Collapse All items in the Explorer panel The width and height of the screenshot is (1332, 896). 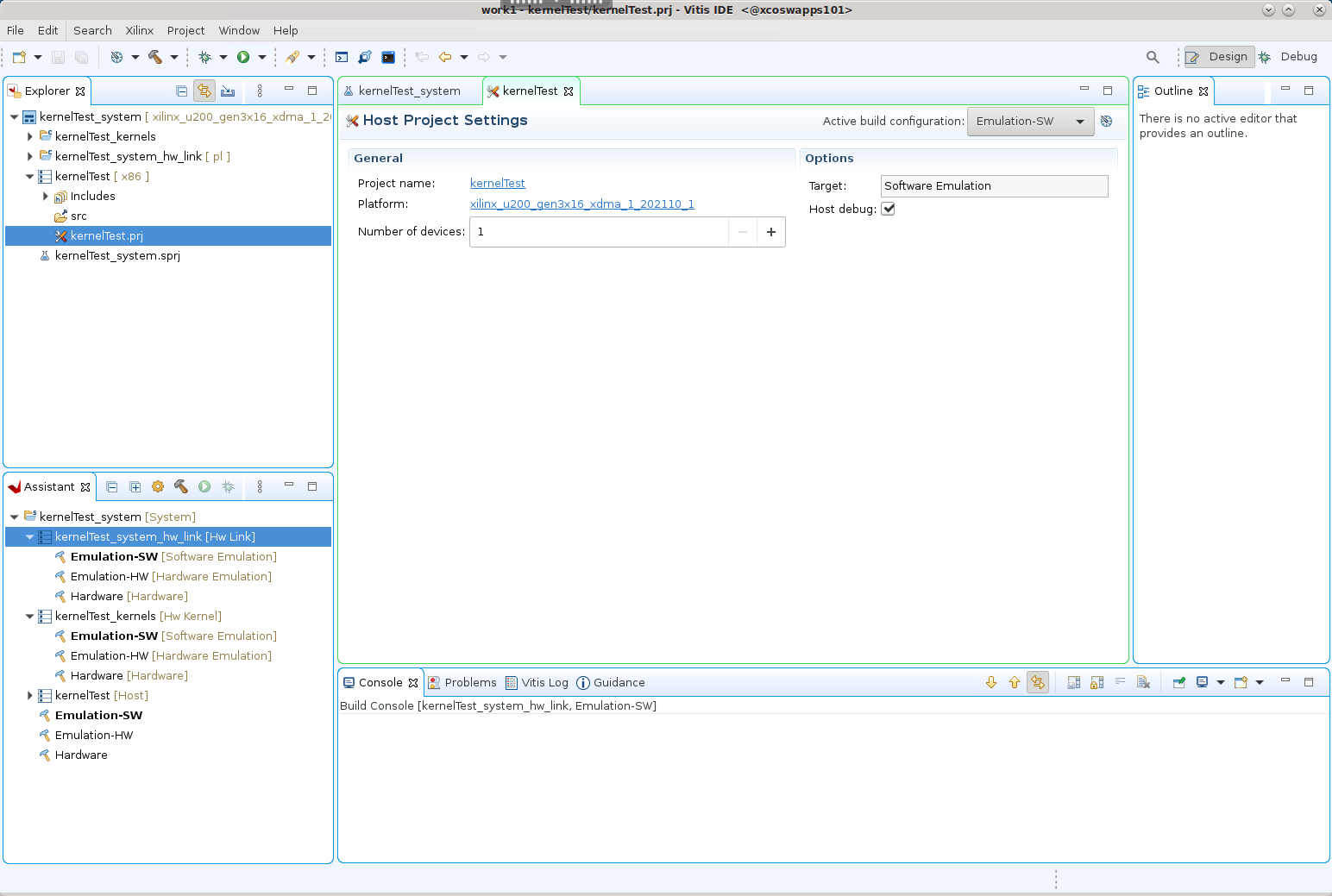181,91
